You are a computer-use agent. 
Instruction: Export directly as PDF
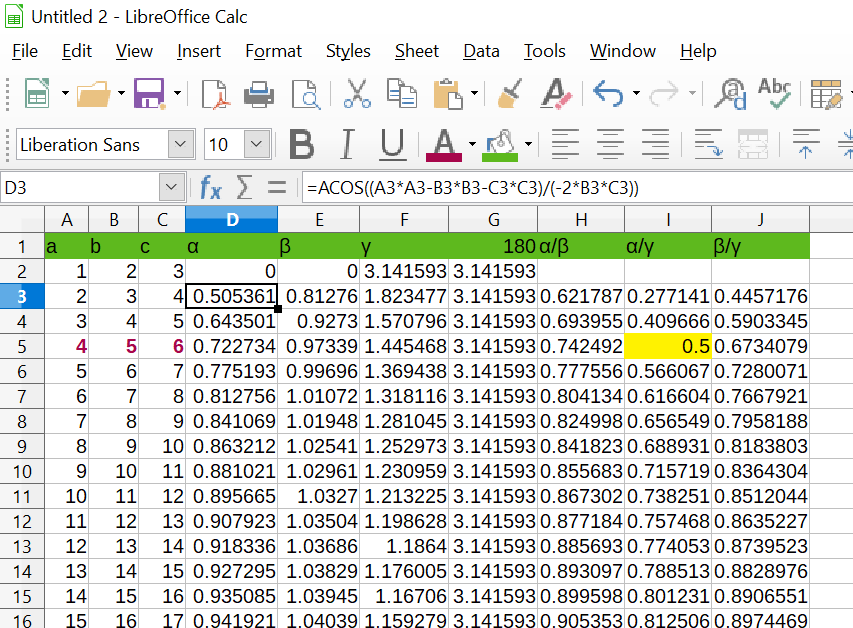[214, 94]
